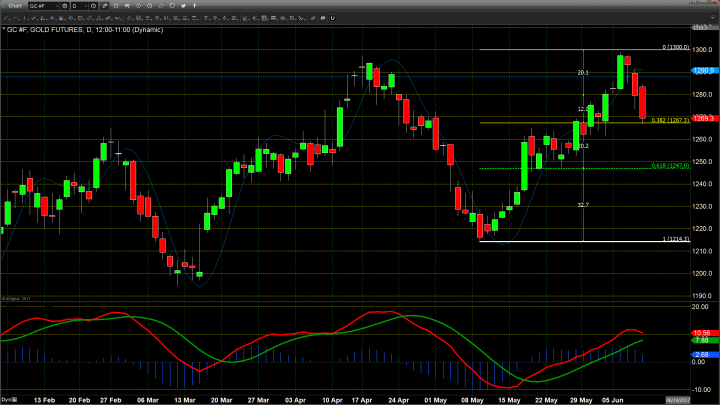Select the up arrow marker tool
720x405 pixels.
click(x=215, y=18)
